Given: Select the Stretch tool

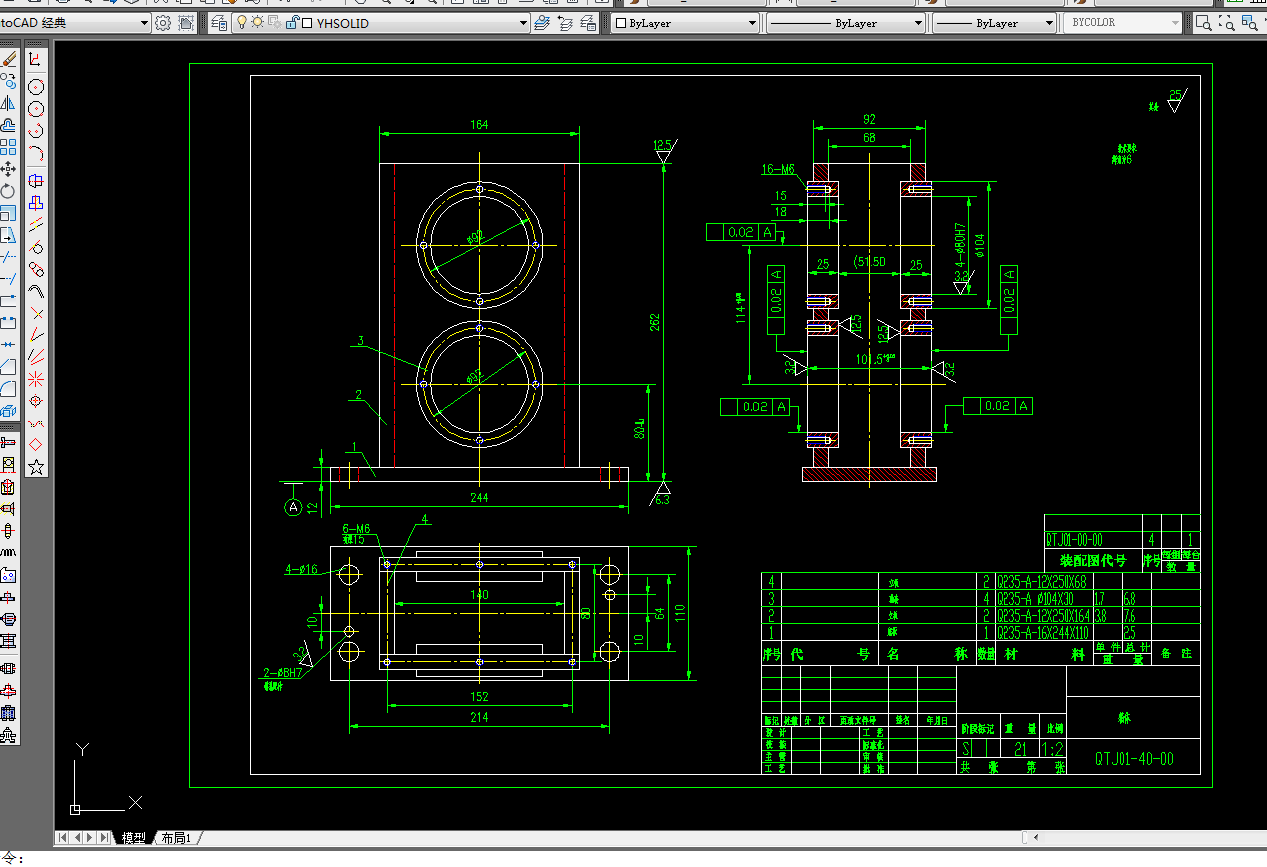Looking at the screenshot, I should point(8,235).
